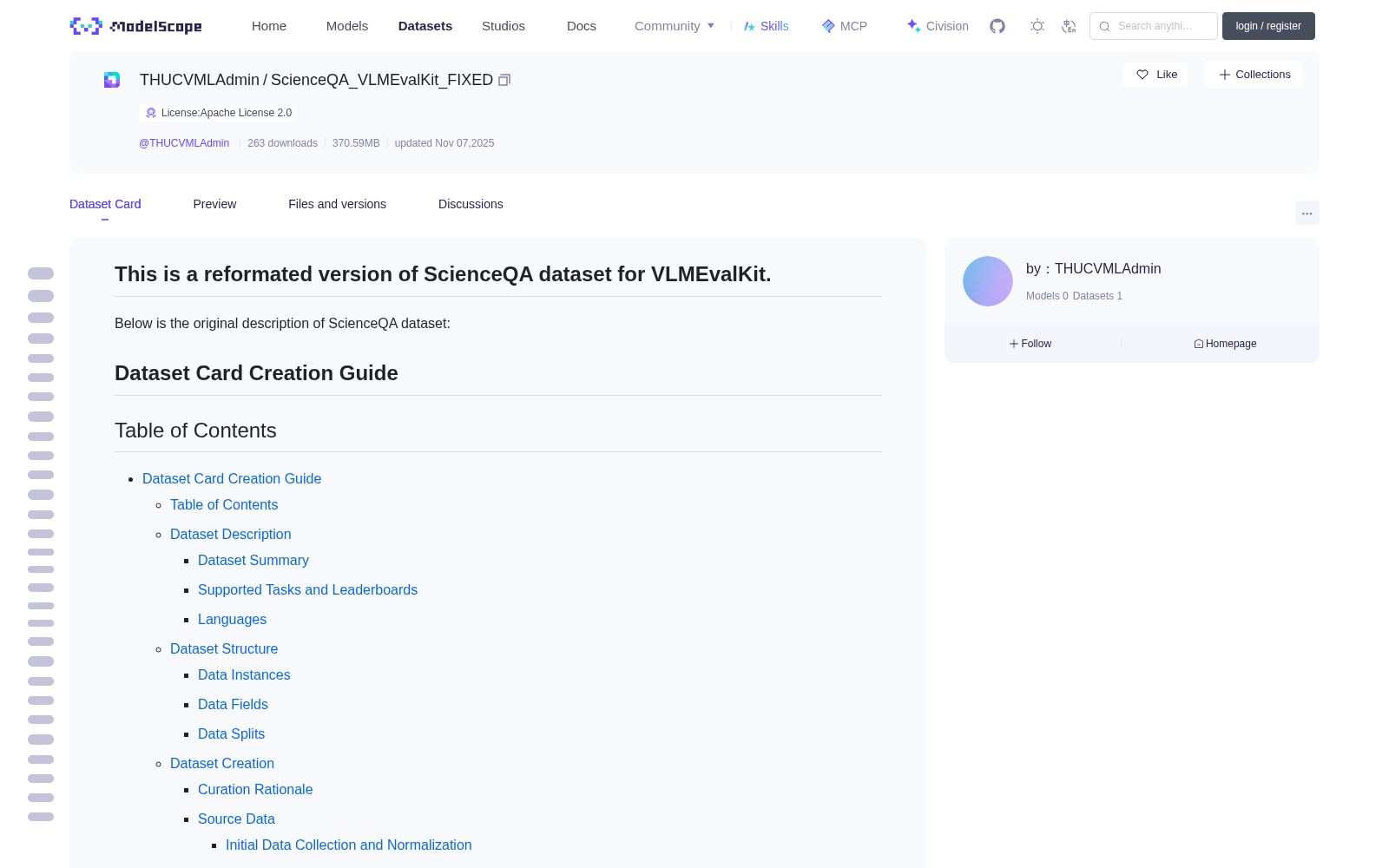Screen dimensions: 1389x868
Task: Switch language with the translate icon
Action: (1069, 26)
